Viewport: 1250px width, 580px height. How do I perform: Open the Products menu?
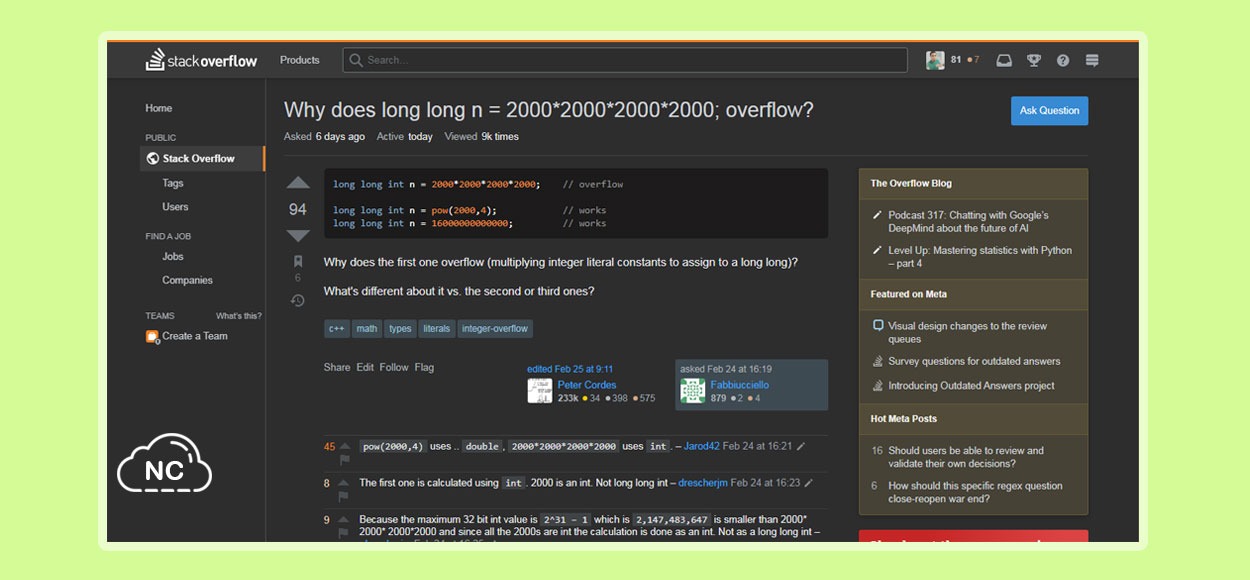(x=300, y=60)
